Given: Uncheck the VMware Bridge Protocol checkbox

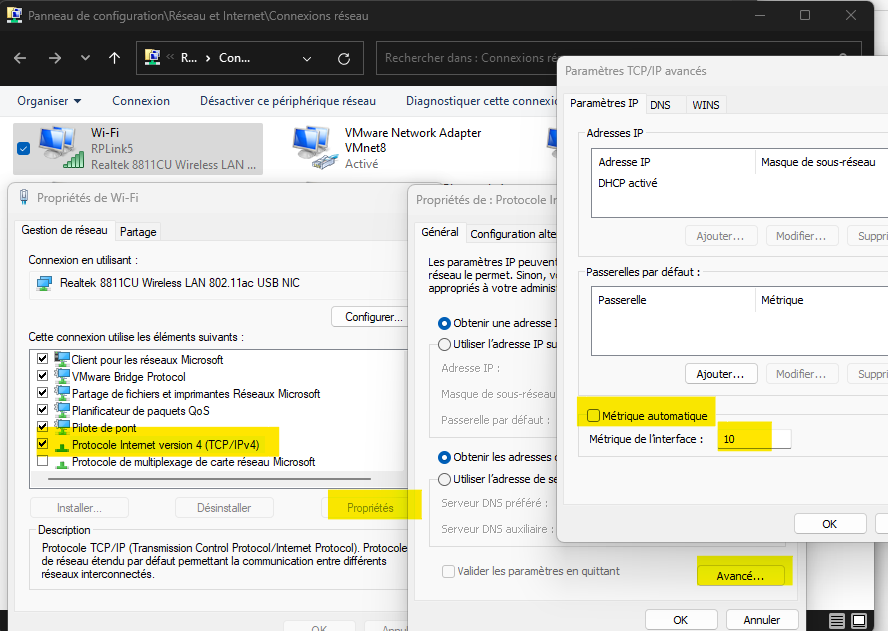Looking at the screenshot, I should click(42, 376).
